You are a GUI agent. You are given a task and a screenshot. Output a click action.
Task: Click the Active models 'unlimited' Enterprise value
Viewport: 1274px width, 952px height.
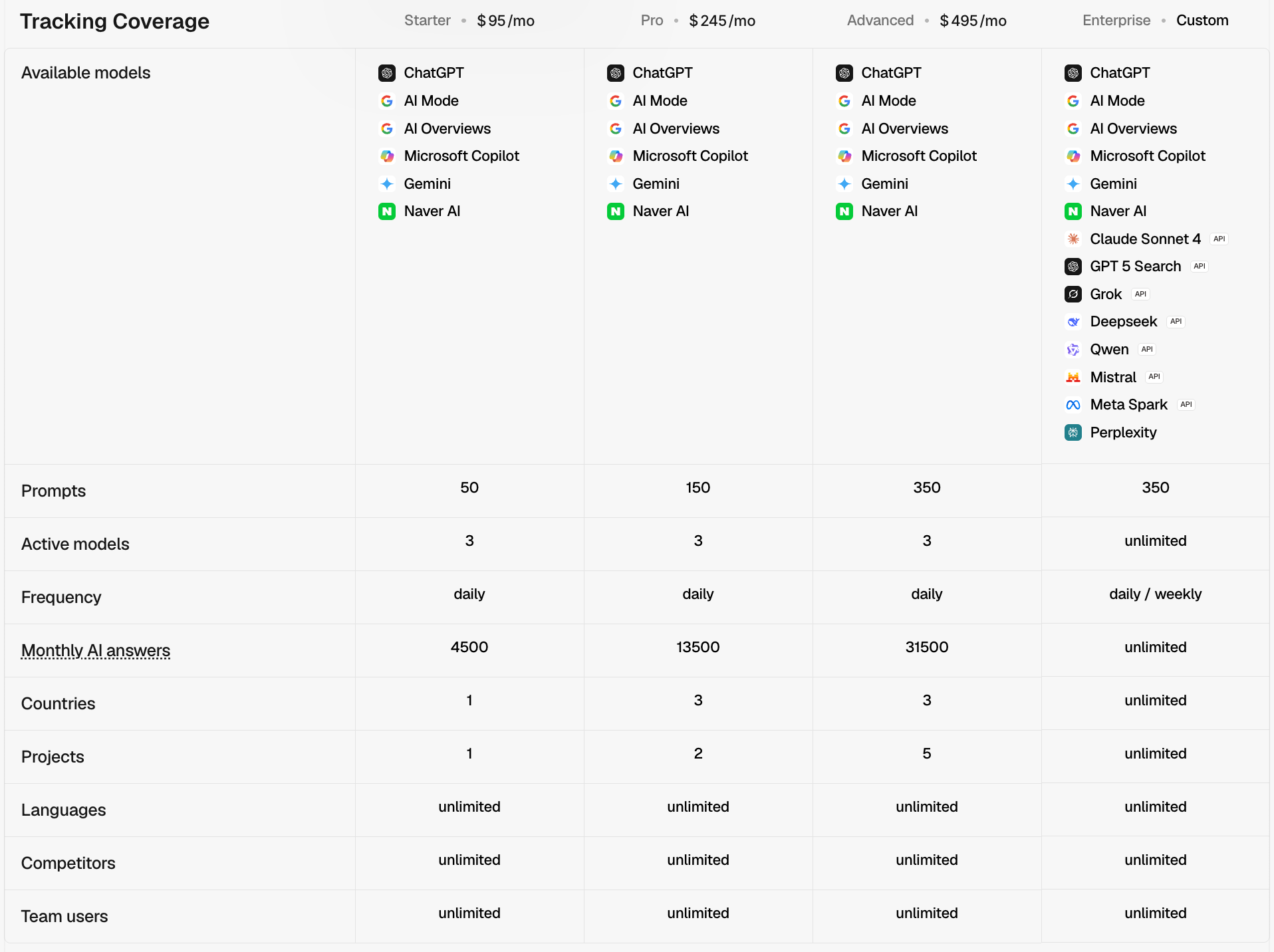[1156, 541]
